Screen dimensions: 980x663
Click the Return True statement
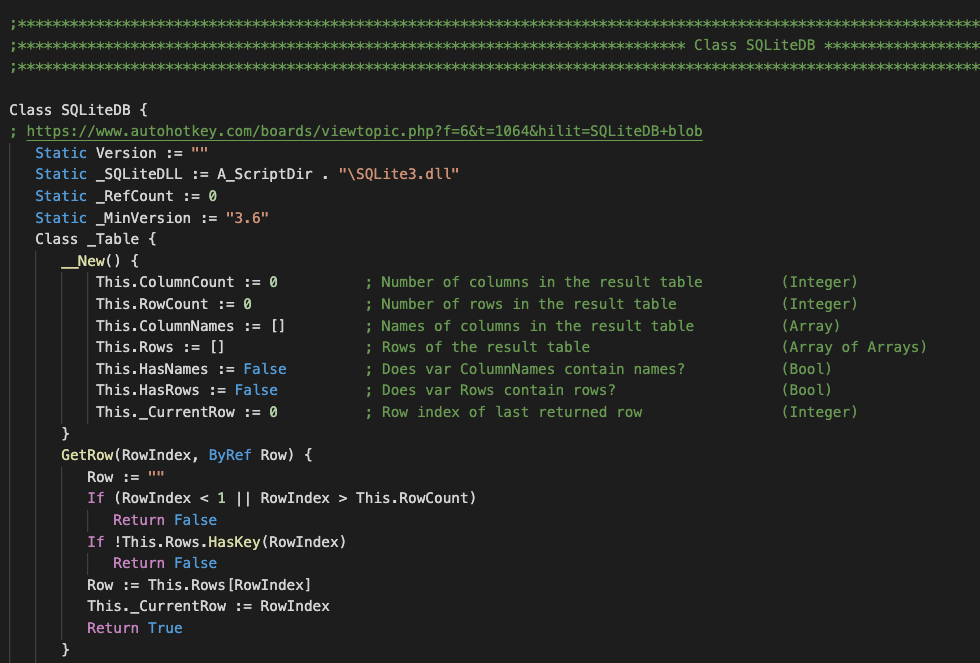(x=134, y=629)
